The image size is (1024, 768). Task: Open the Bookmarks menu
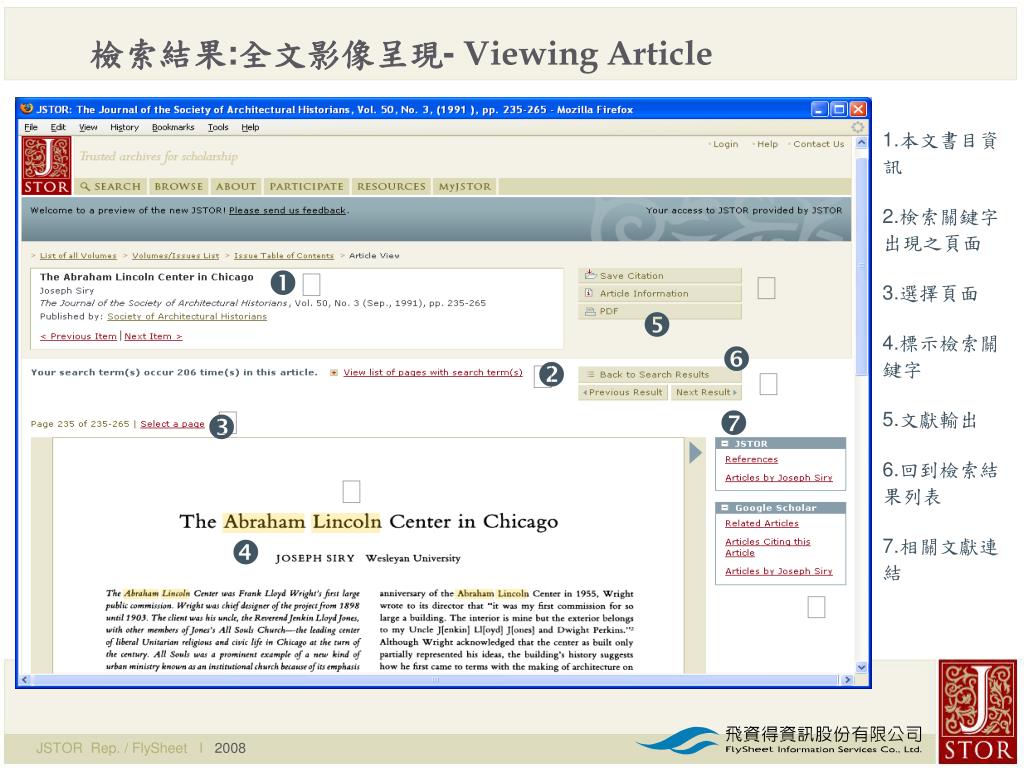pos(173,127)
